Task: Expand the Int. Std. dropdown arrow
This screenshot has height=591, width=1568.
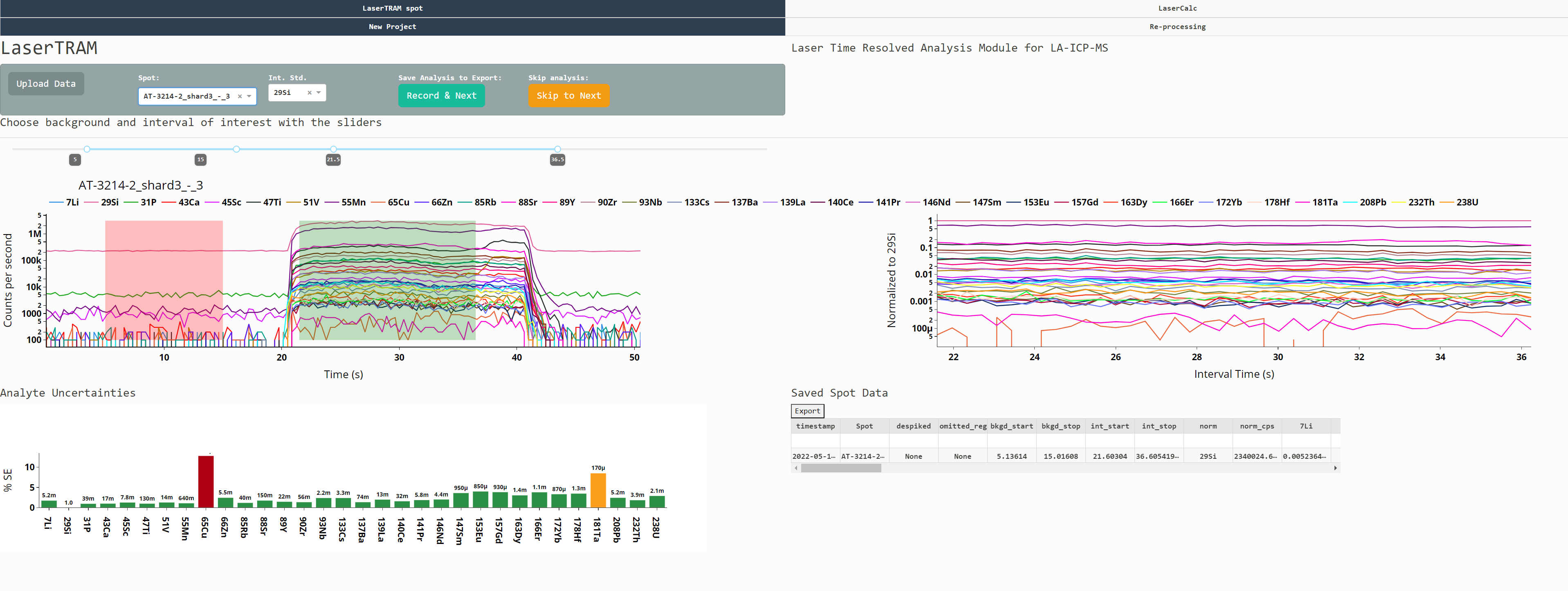Action: [x=318, y=92]
